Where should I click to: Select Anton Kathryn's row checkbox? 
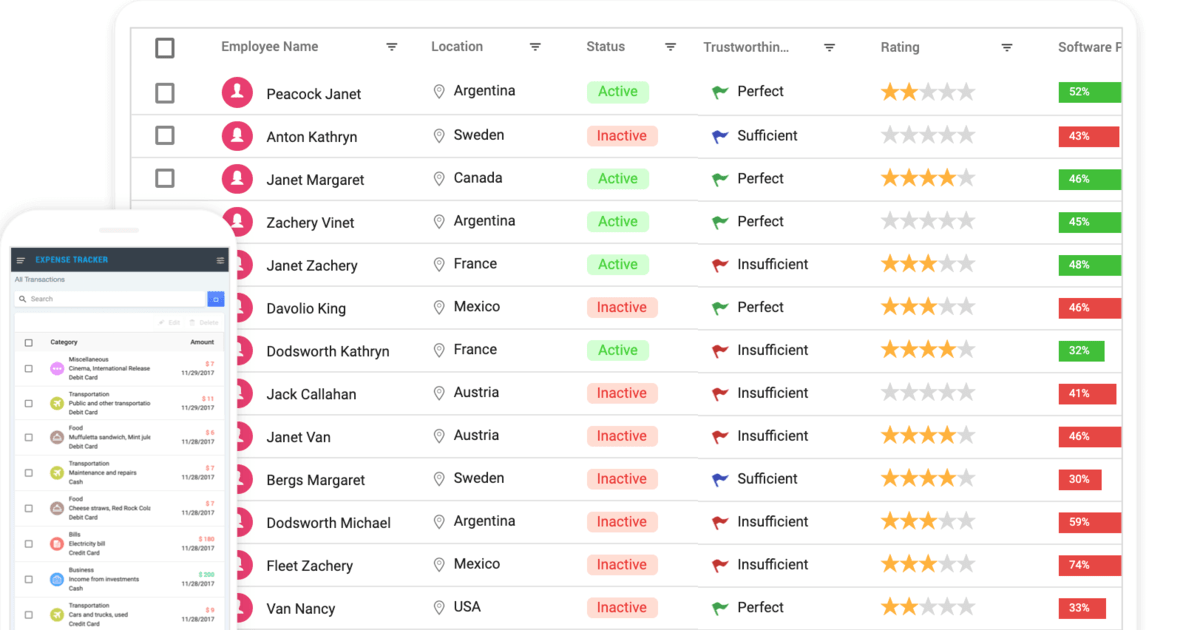165,136
